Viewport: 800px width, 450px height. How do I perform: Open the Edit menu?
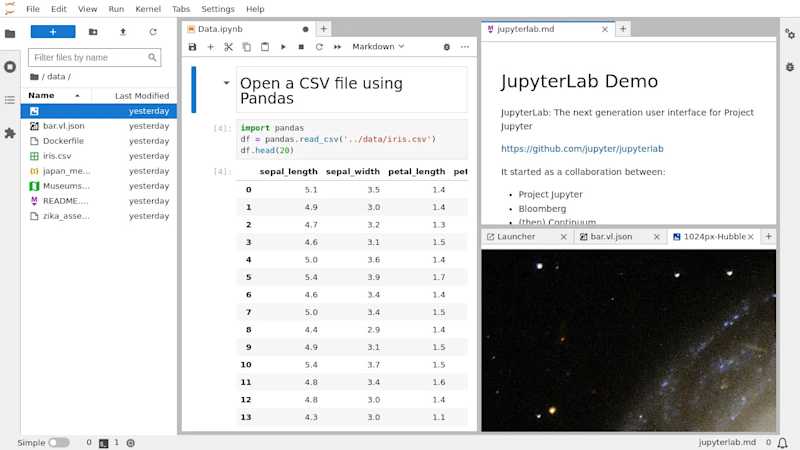pos(59,9)
